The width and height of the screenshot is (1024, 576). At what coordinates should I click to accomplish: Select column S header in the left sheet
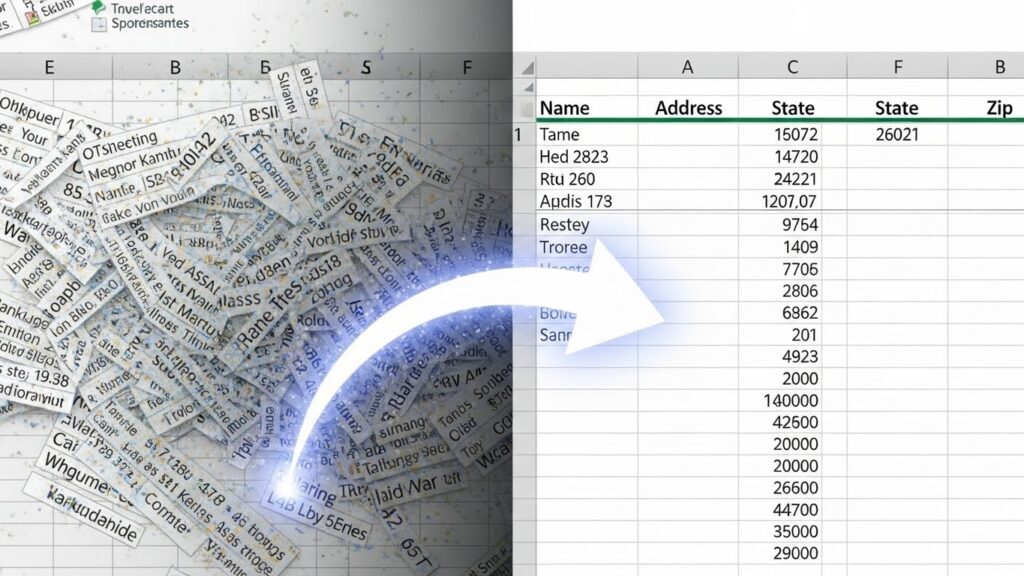tap(366, 68)
